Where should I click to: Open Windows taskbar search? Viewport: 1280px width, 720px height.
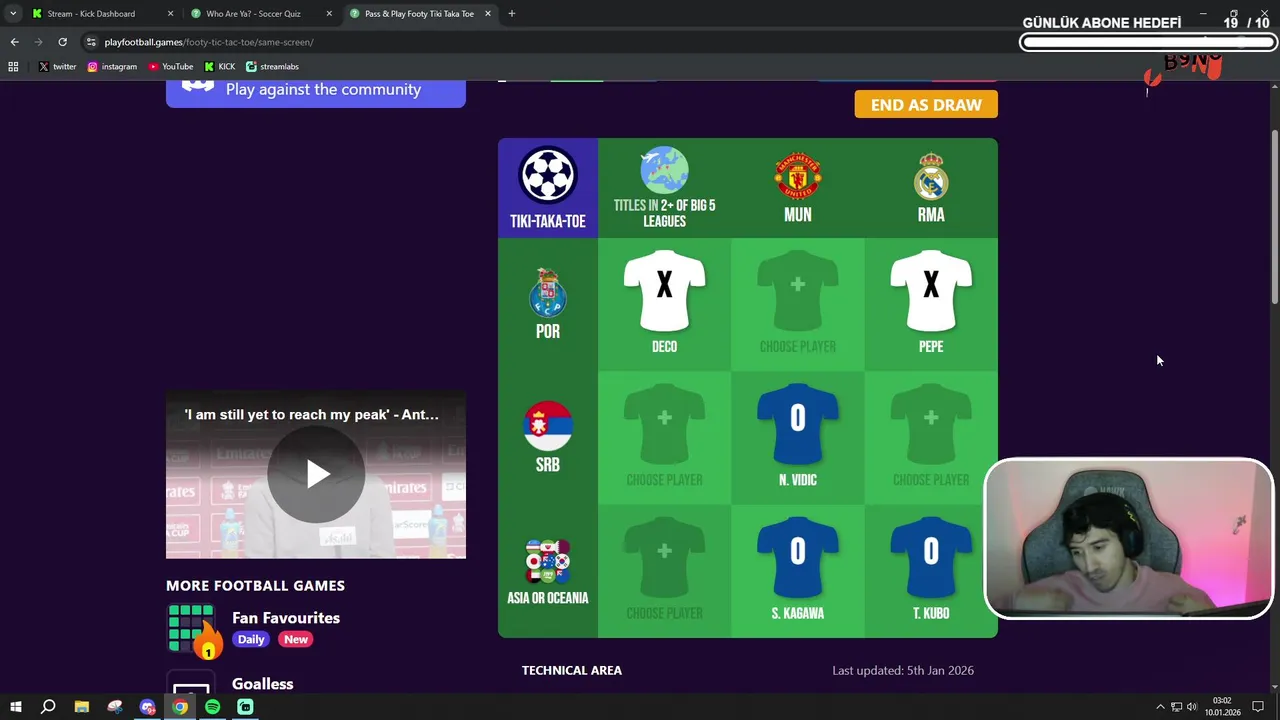point(48,707)
